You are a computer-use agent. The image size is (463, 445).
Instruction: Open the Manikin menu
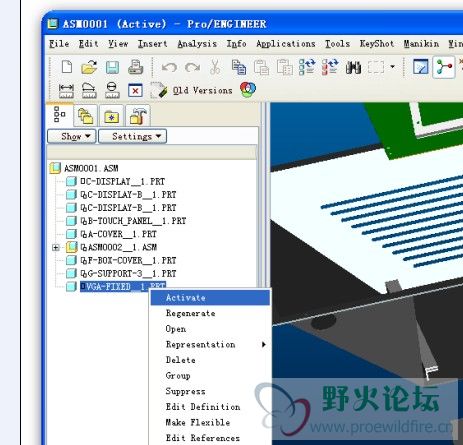point(421,44)
